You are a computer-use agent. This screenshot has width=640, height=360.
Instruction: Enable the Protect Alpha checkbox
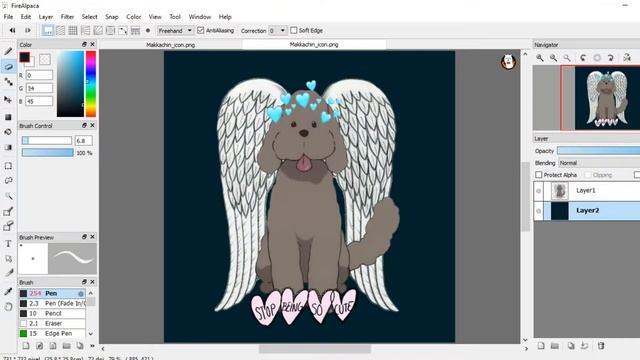(539, 175)
